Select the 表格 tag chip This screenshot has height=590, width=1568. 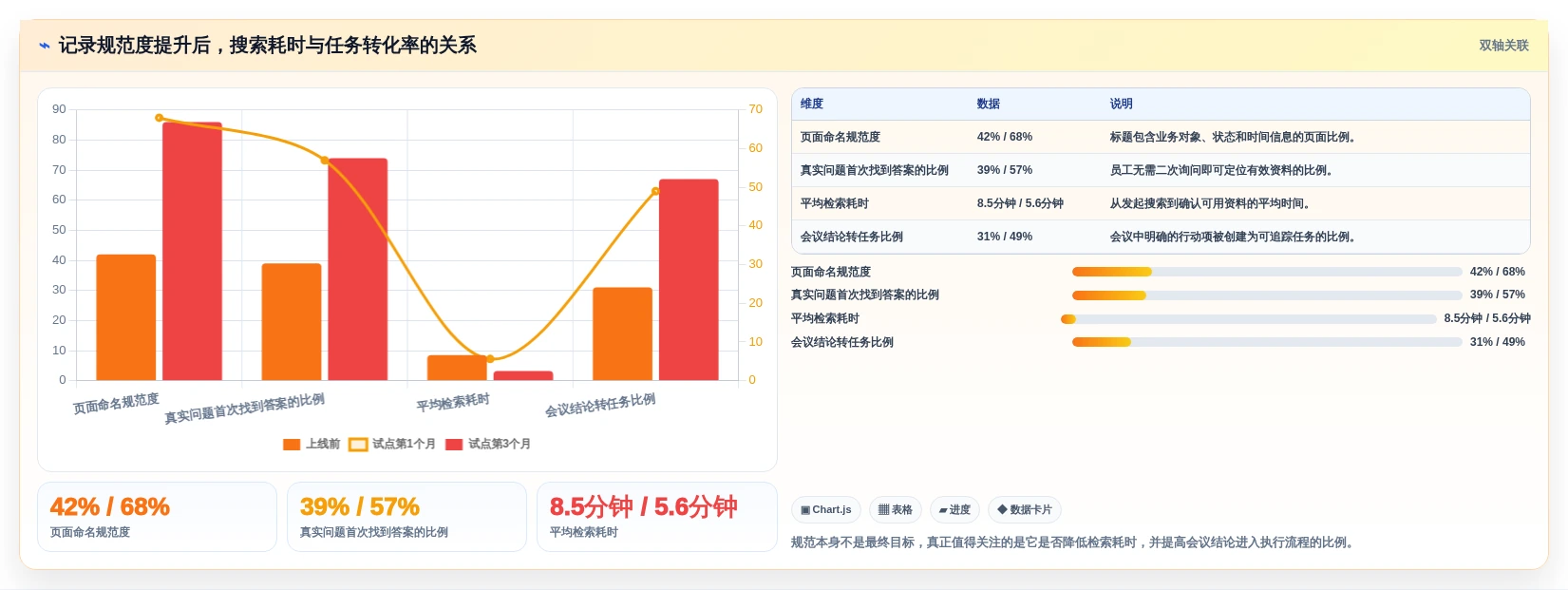[895, 510]
